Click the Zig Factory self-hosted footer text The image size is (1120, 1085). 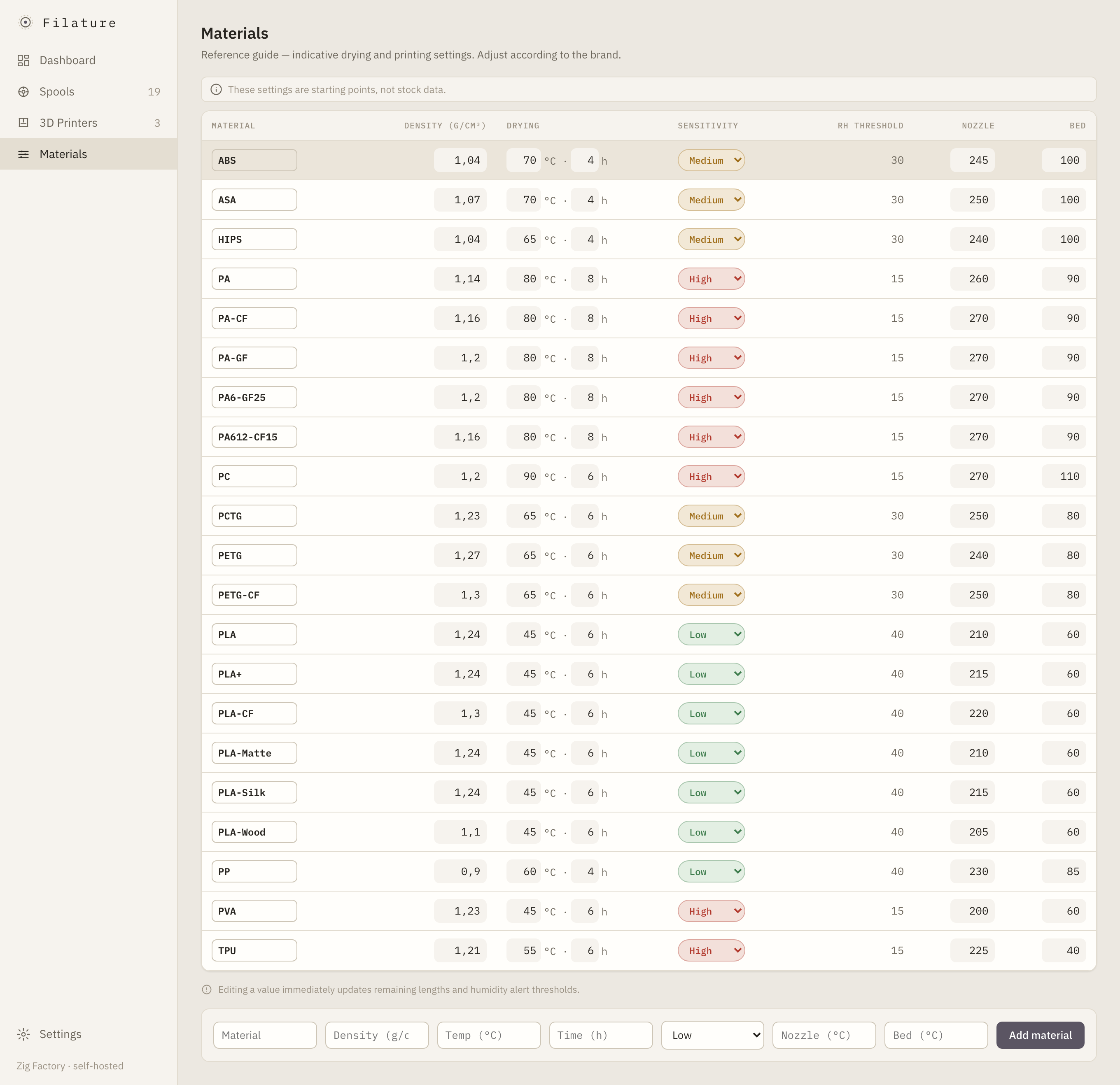[x=70, y=1066]
